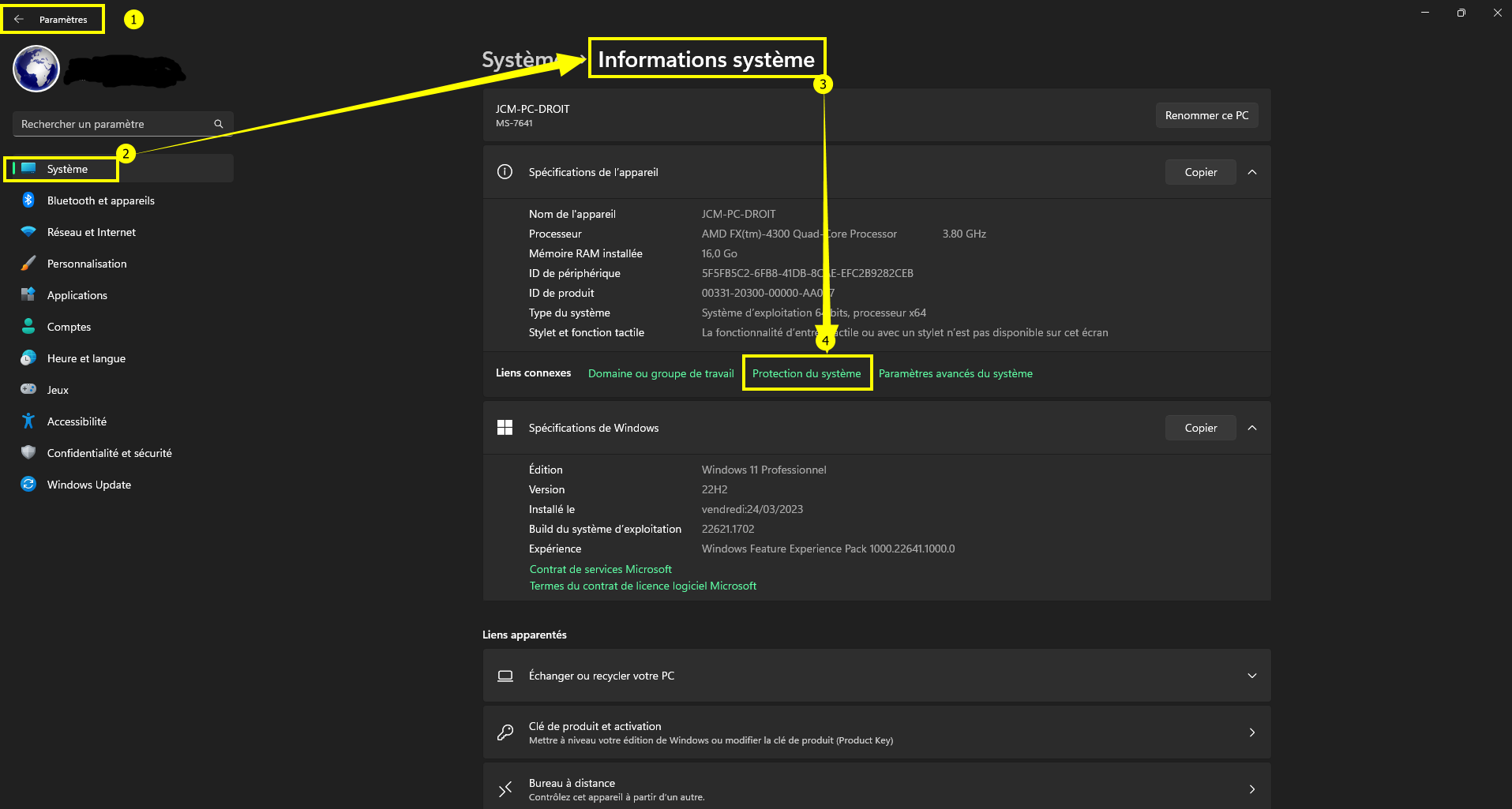This screenshot has height=809, width=1512.
Task: Click the user profile globe avatar
Action: 36,69
